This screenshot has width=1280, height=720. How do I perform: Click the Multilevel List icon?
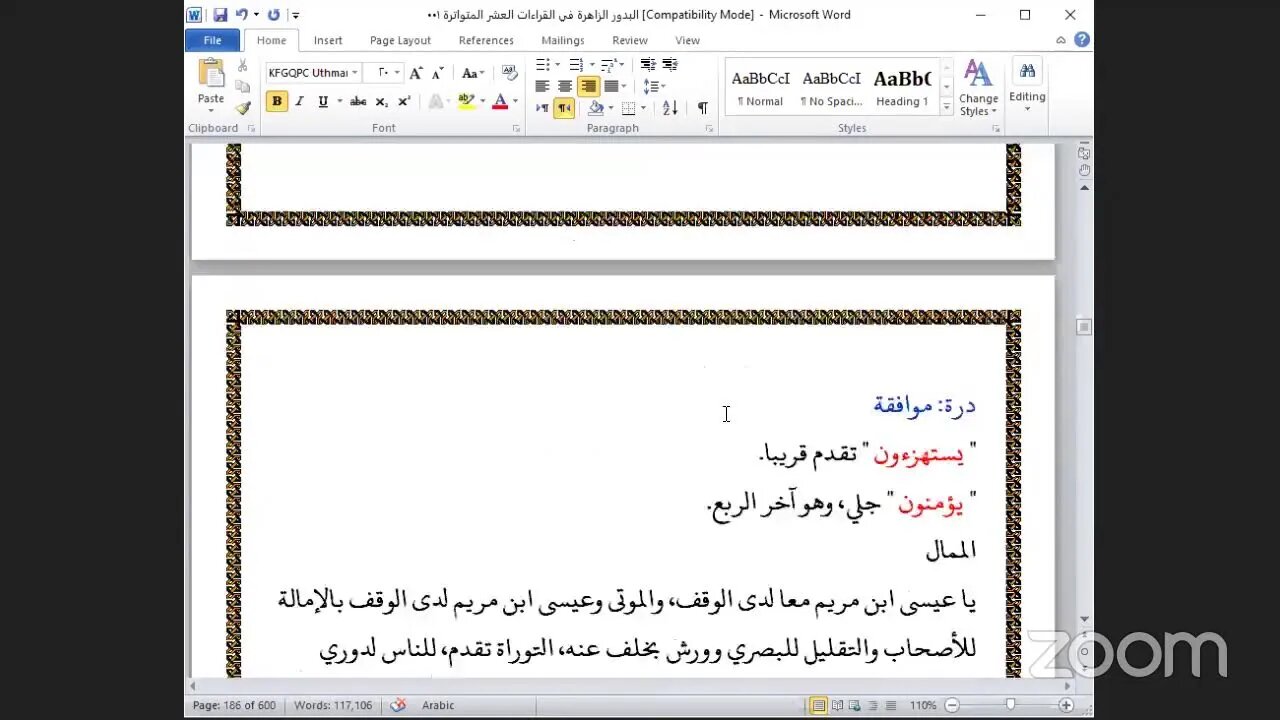click(x=609, y=65)
